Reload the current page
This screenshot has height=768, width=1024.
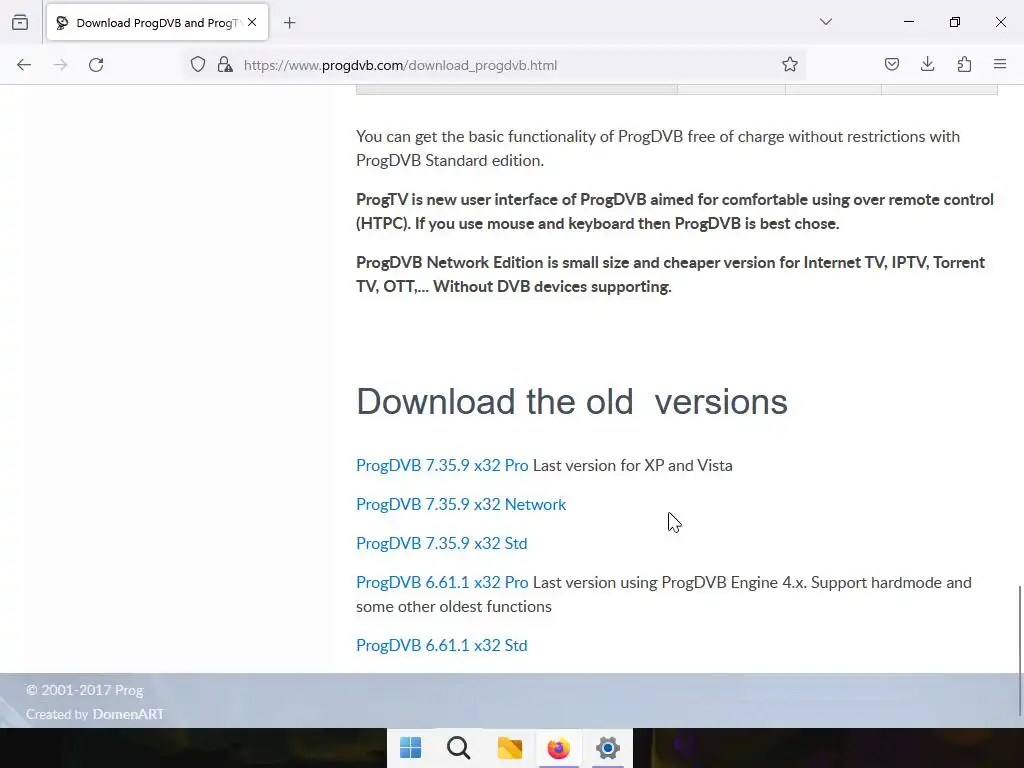(96, 65)
